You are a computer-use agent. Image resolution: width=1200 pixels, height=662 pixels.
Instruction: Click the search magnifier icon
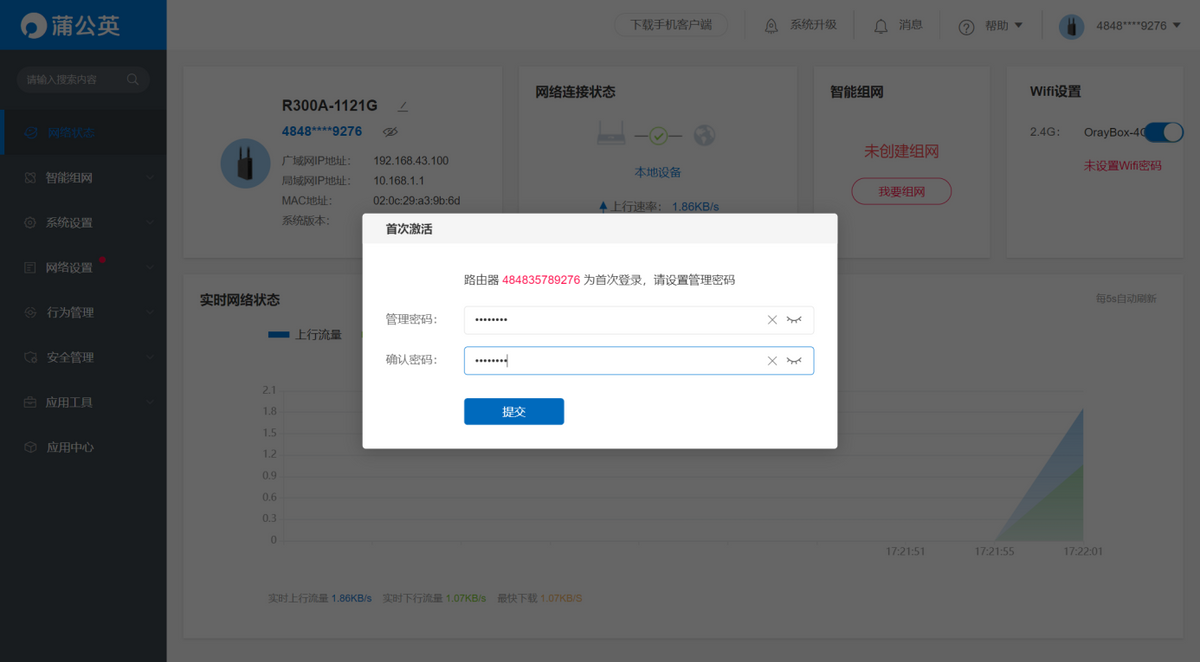[x=133, y=79]
